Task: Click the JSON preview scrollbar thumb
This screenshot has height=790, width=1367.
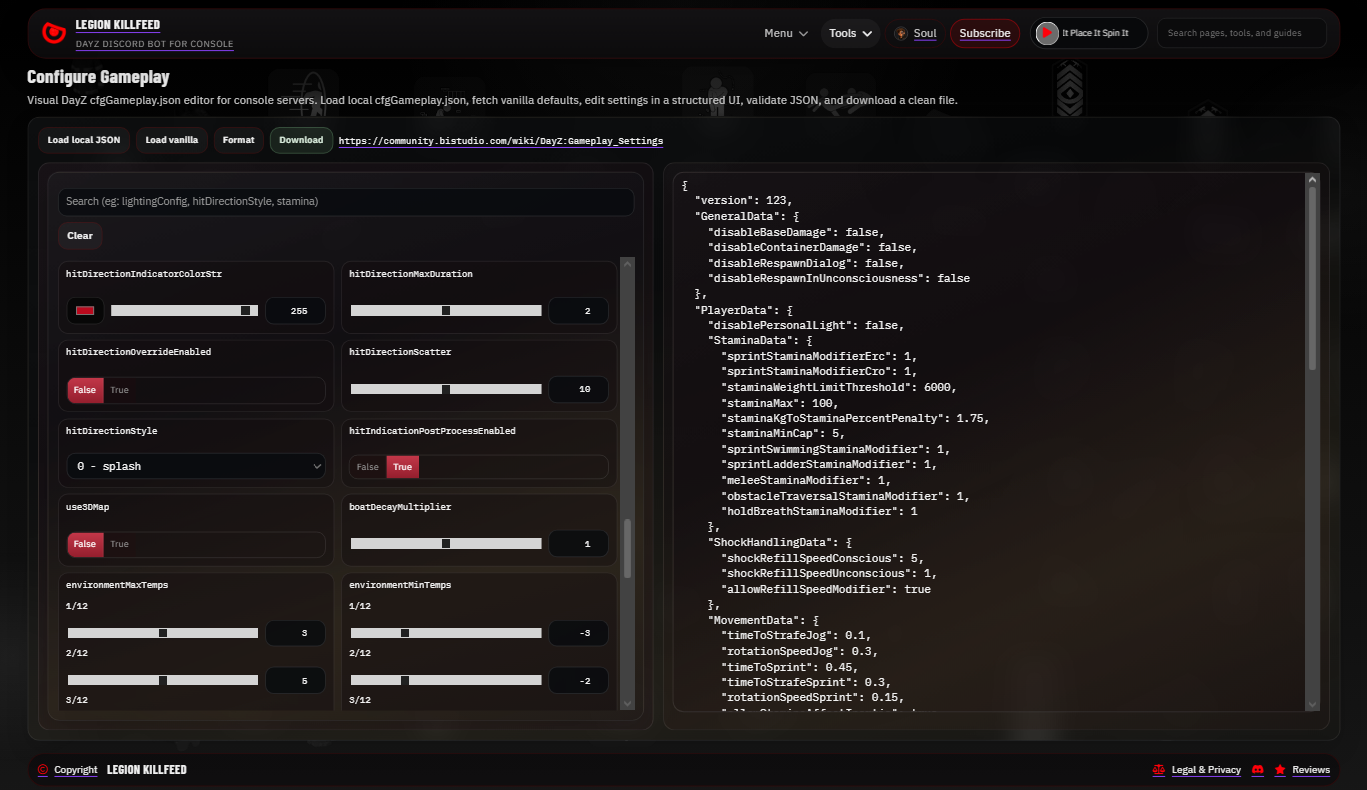Action: tap(1313, 278)
